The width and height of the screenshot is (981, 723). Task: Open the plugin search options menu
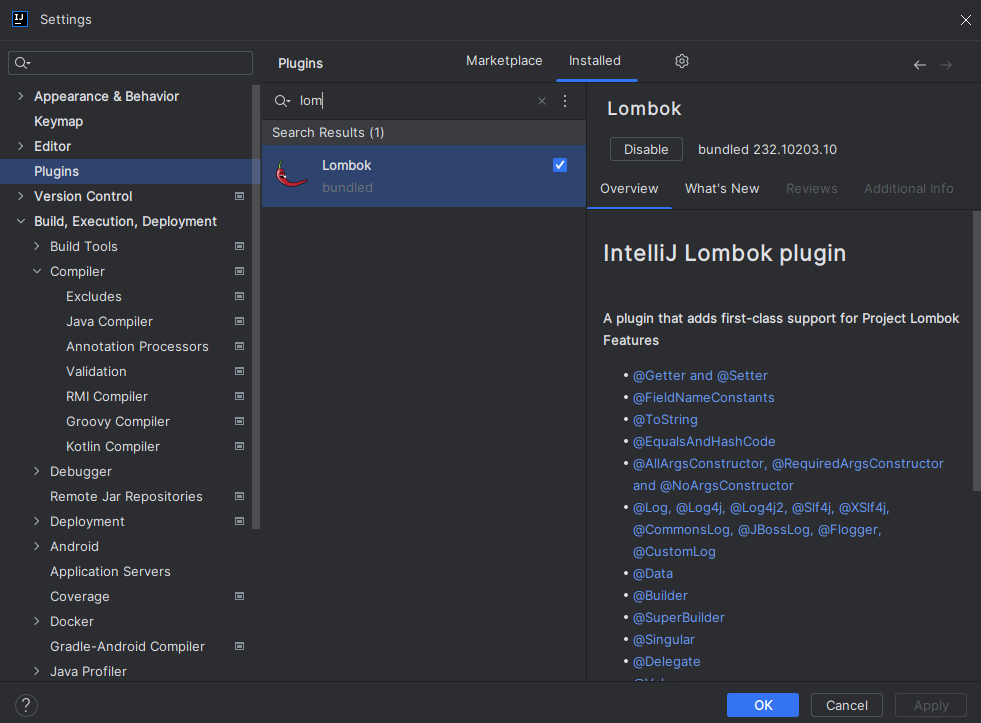pyautogui.click(x=565, y=101)
